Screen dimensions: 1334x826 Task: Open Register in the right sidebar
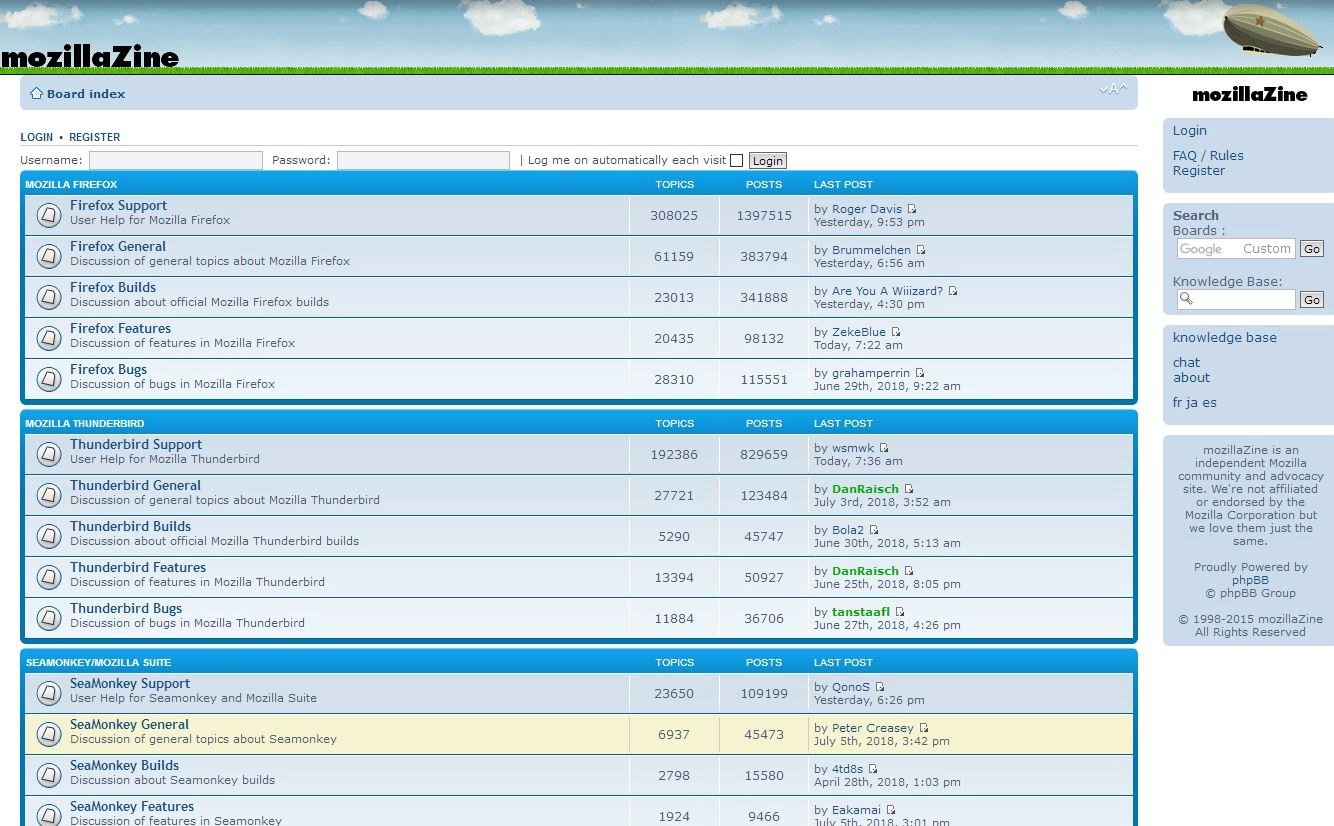point(1199,171)
